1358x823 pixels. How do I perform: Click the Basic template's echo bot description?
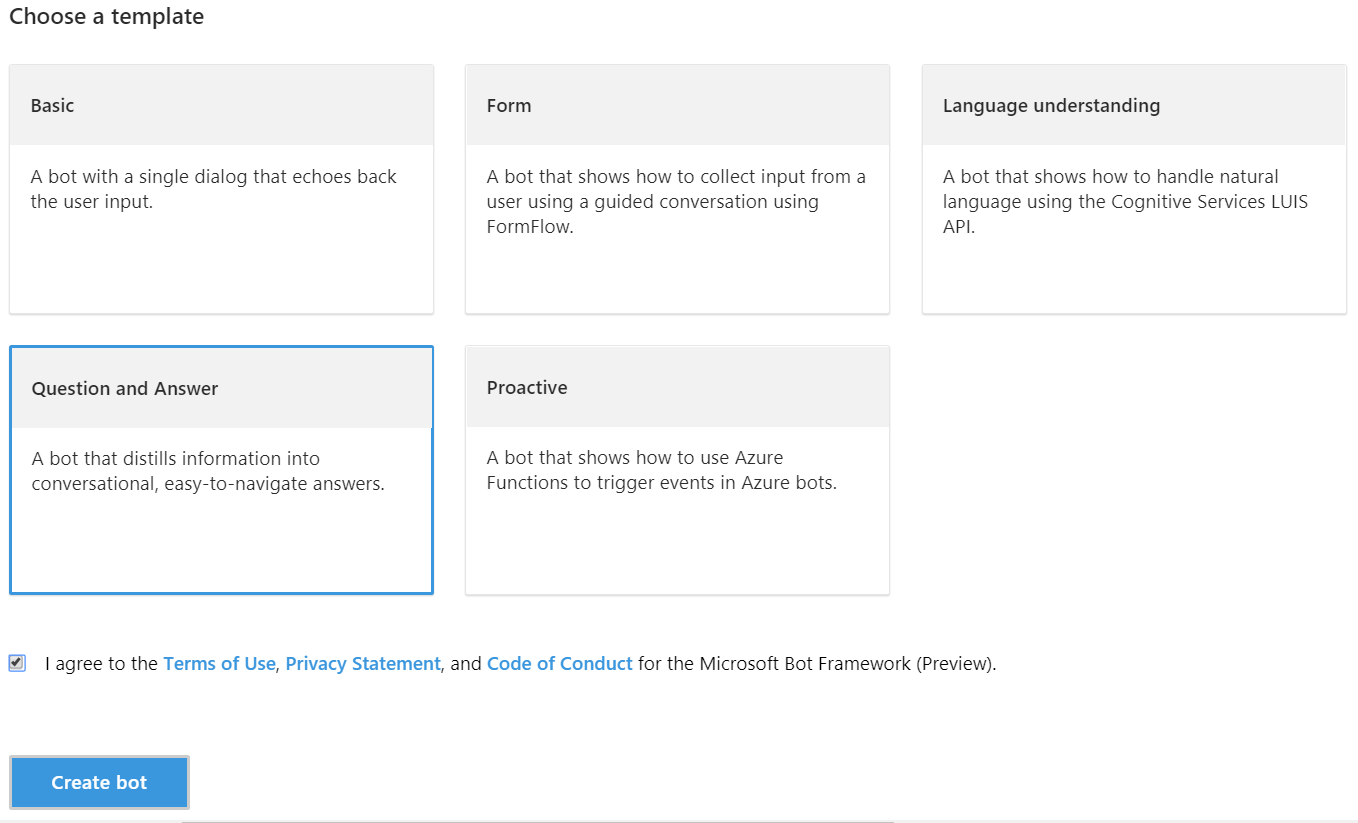(x=214, y=189)
